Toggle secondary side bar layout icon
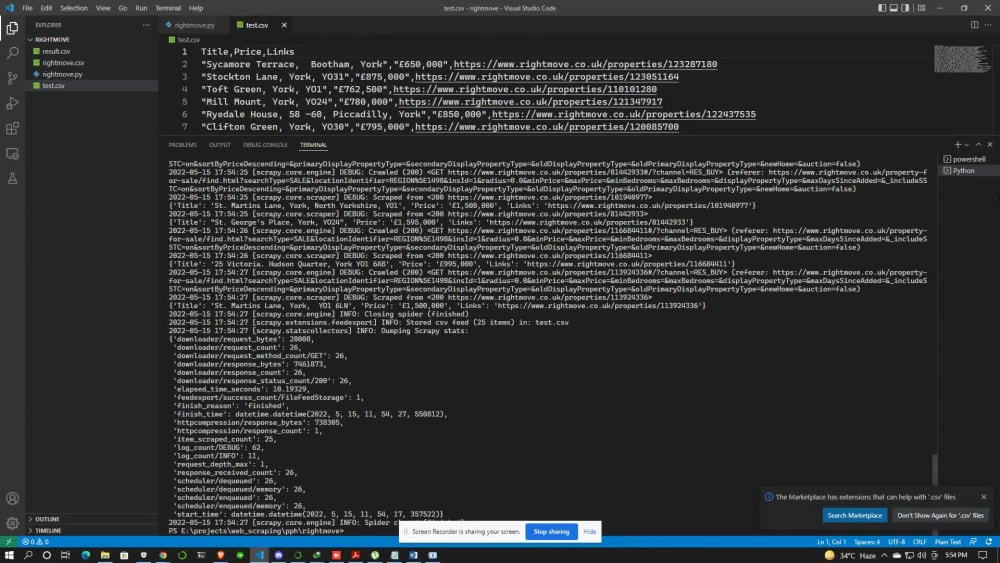The image size is (1000, 563). [x=905, y=8]
